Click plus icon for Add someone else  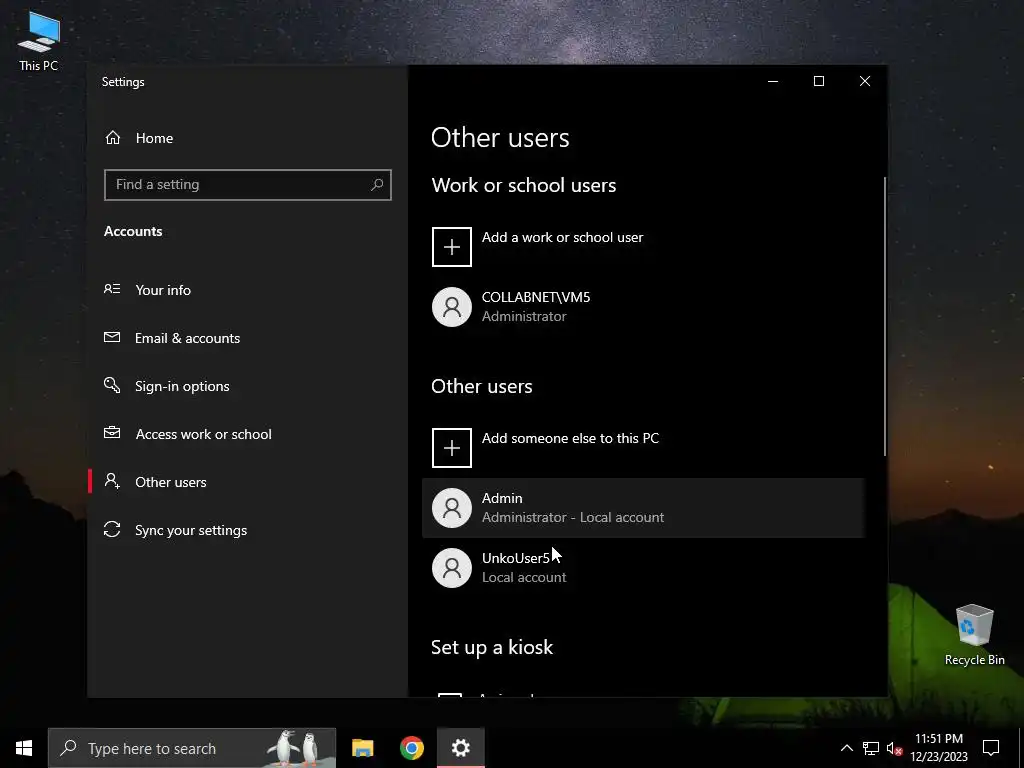tap(452, 448)
